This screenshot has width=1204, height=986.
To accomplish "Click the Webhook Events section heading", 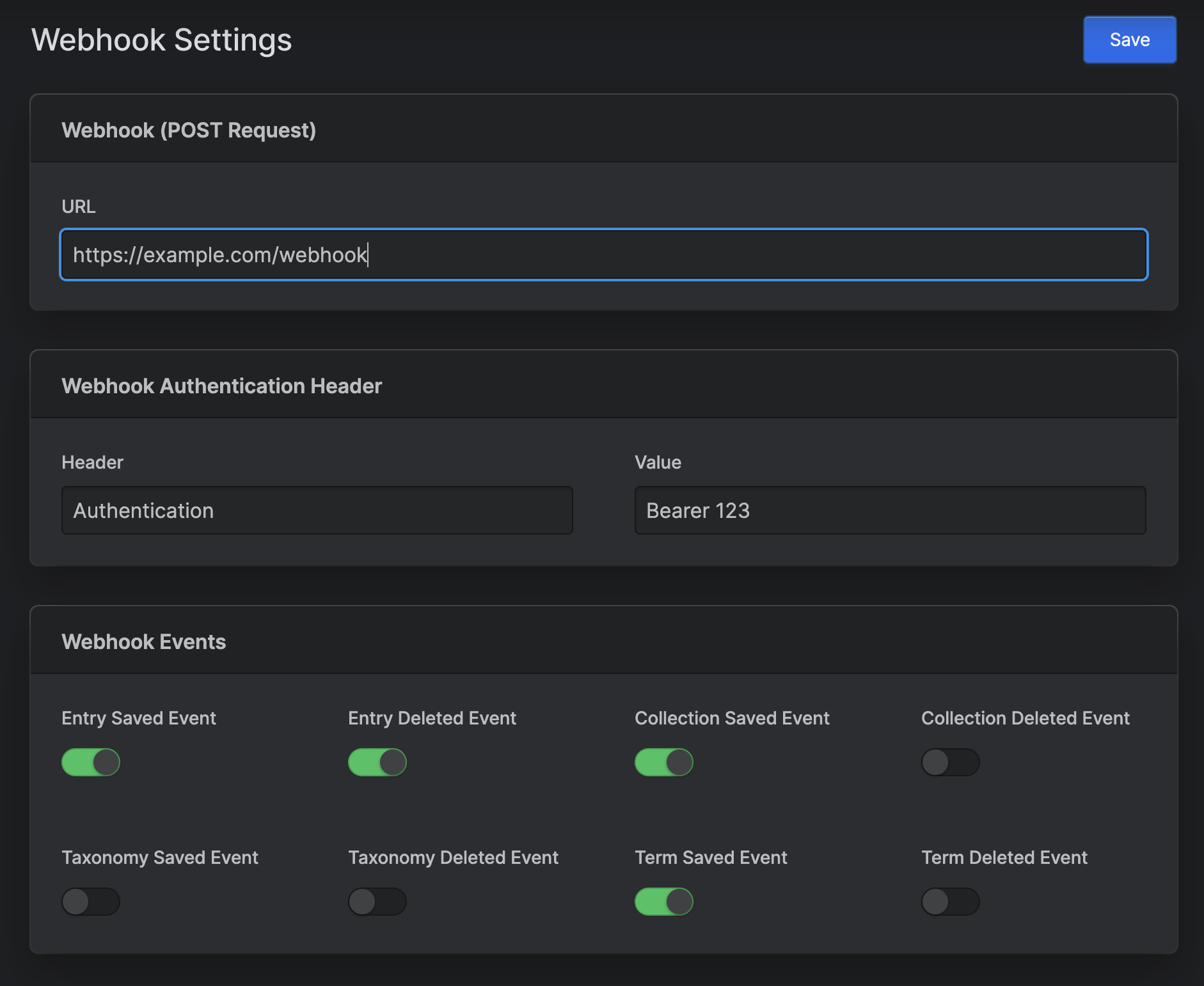I will coord(144,642).
